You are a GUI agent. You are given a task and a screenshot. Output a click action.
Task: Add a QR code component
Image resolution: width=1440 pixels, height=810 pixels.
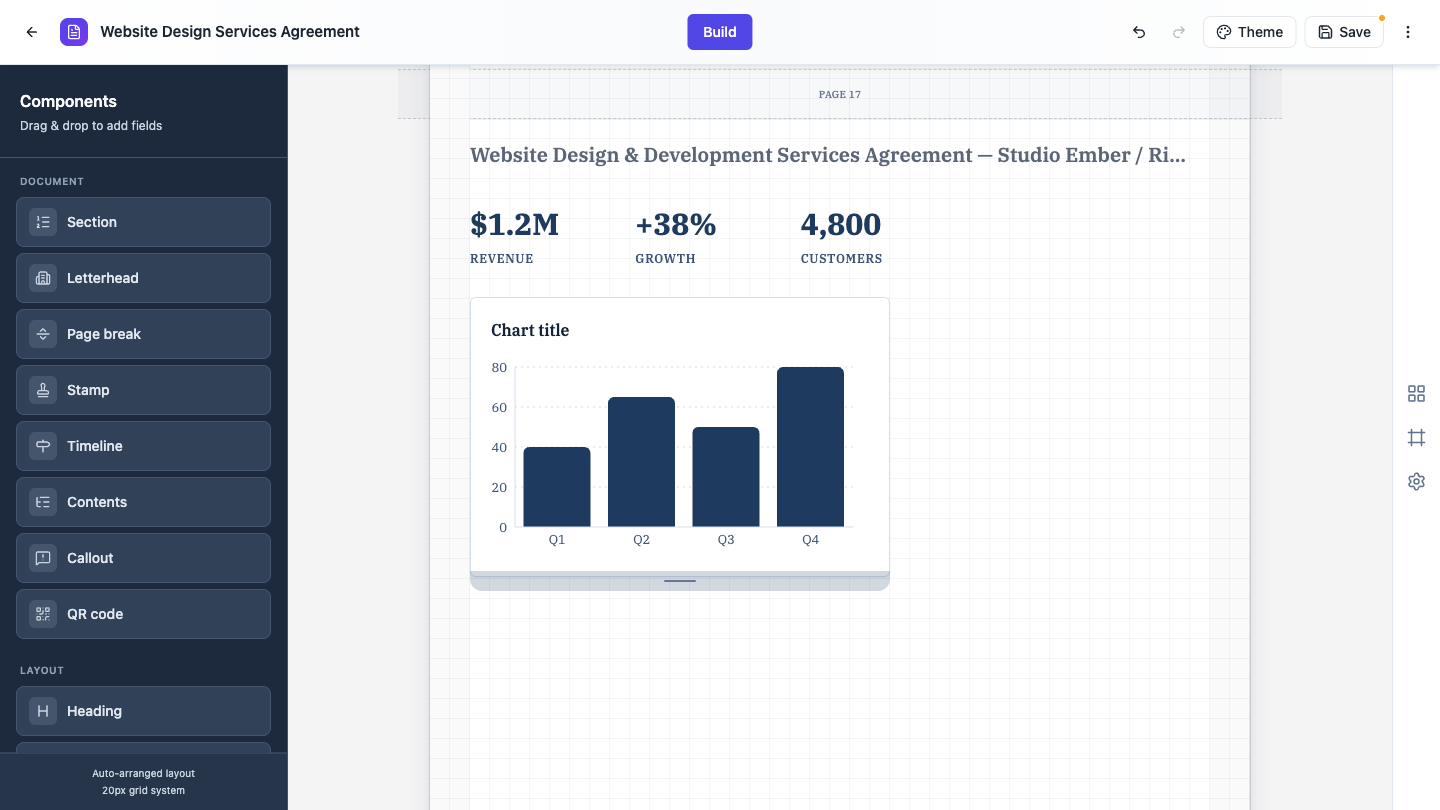coord(143,614)
